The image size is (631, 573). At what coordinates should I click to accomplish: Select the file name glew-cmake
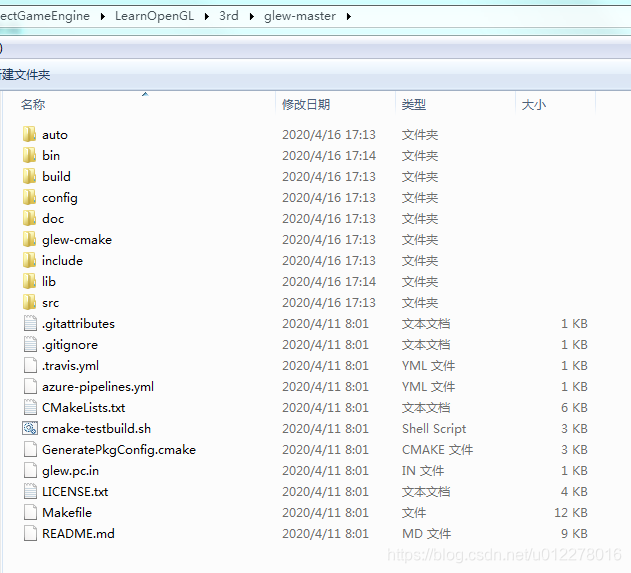pos(77,240)
